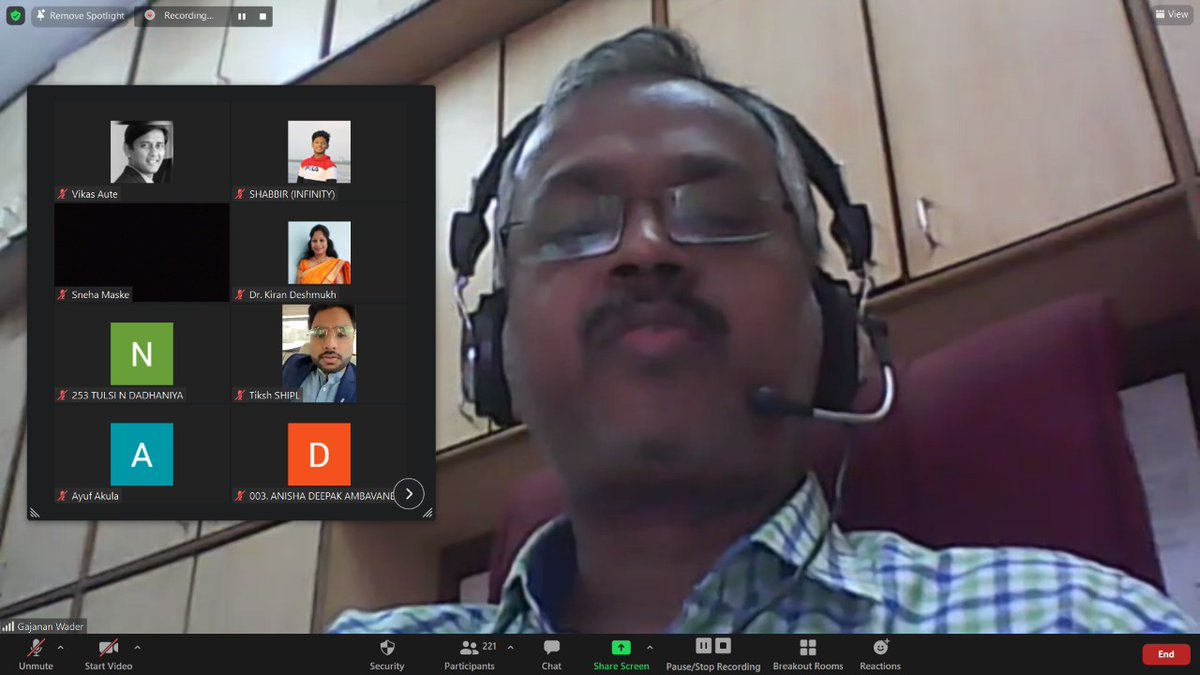Image resolution: width=1200 pixels, height=675 pixels.
Task: Click muted mic icon beside Vikas Aute
Action: (63, 194)
